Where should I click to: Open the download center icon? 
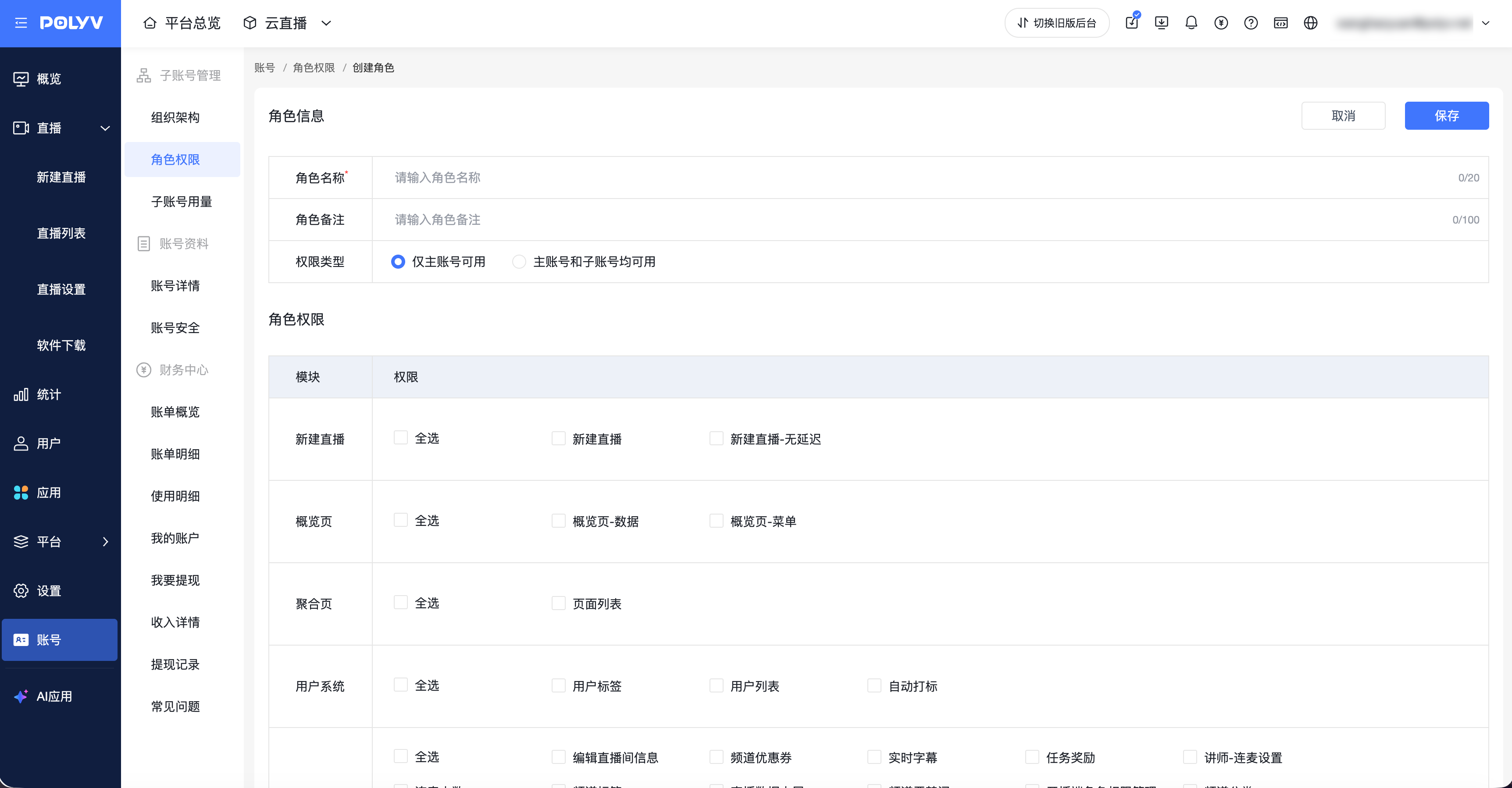(1162, 23)
